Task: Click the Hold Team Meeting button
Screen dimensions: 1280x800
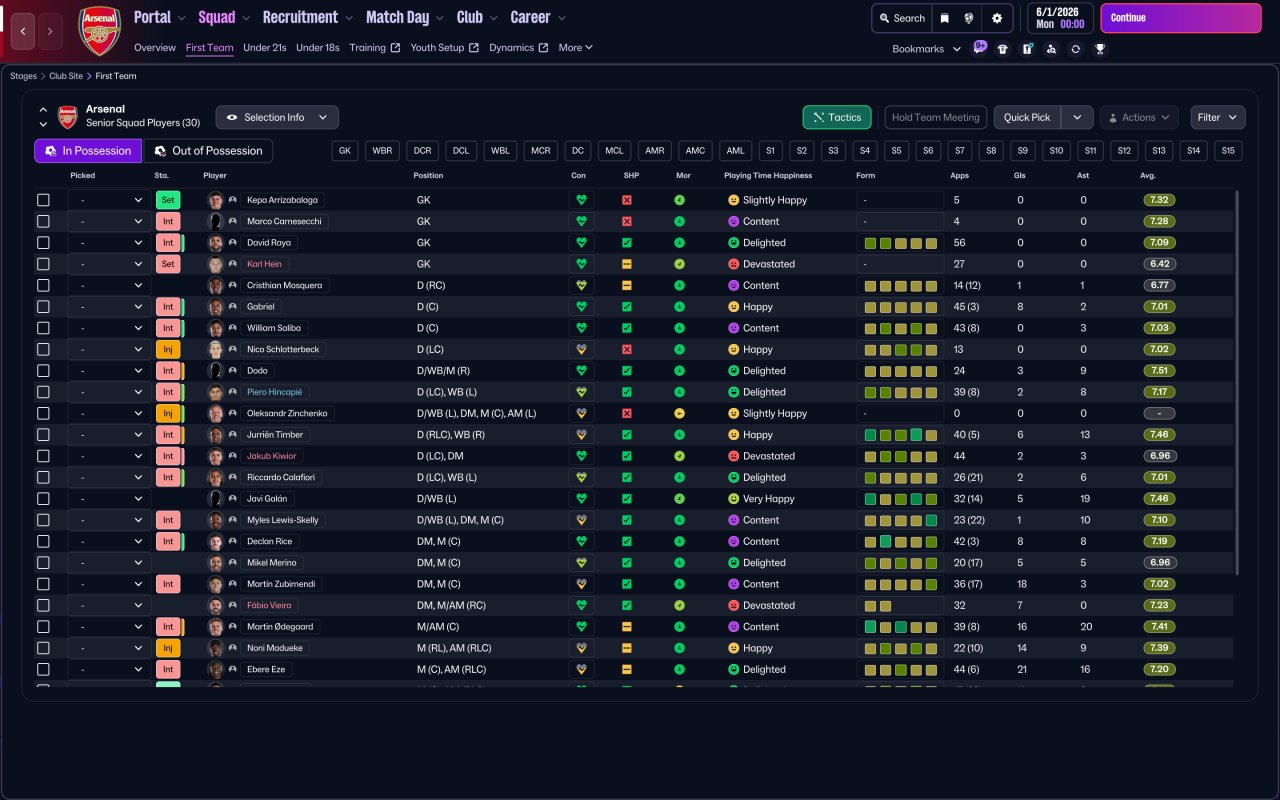Action: pyautogui.click(x=936, y=117)
